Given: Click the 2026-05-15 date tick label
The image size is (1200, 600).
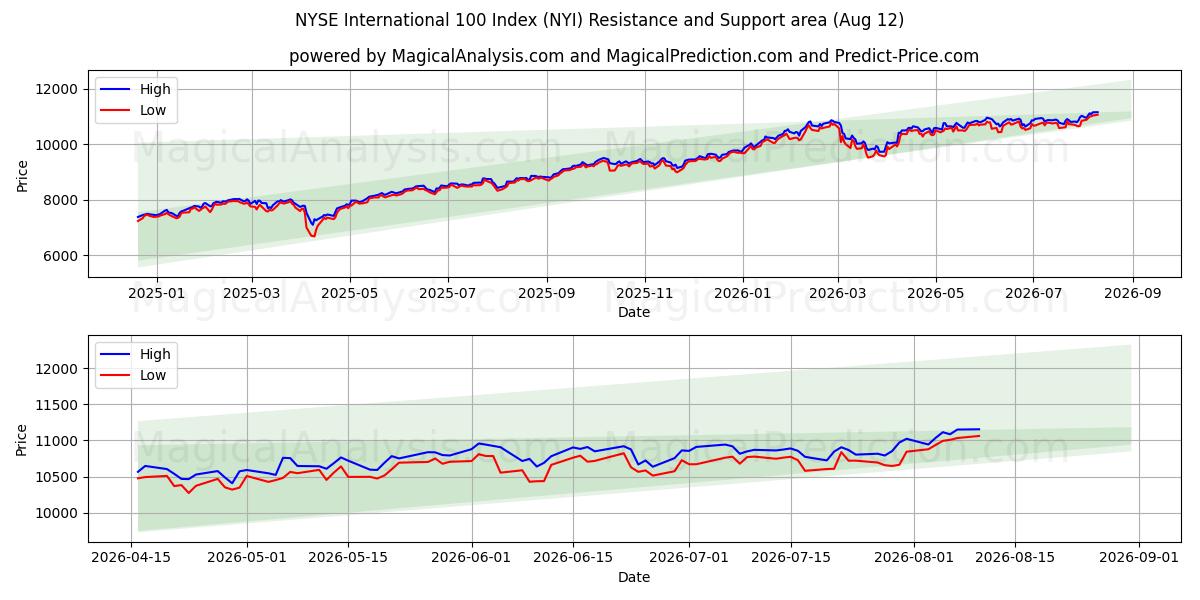Looking at the screenshot, I should pyautogui.click(x=348, y=558).
